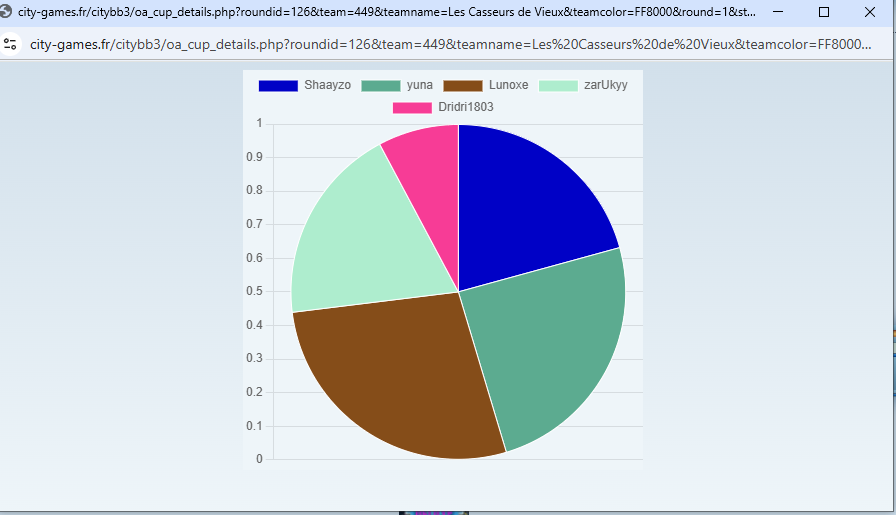Click the mint zarUkyy legend color box
Image resolution: width=896 pixels, height=515 pixels.
558,86
